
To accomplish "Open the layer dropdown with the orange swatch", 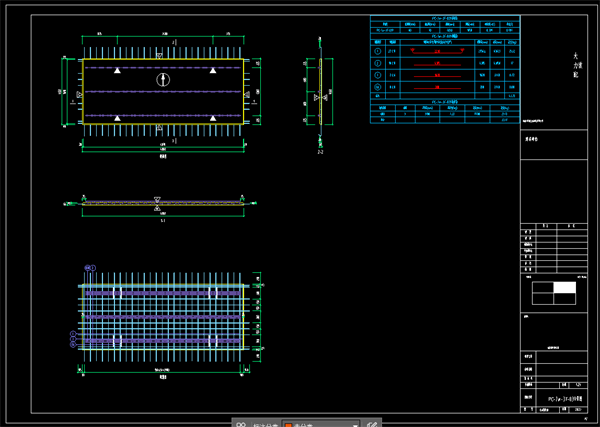I will tap(321, 424).
